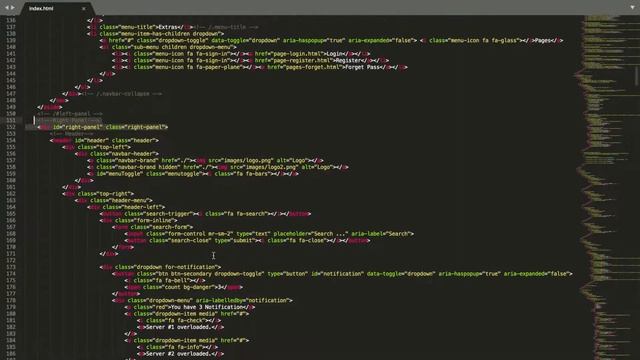
Task: Go to next tab with right arrow
Action: pos(13,7)
